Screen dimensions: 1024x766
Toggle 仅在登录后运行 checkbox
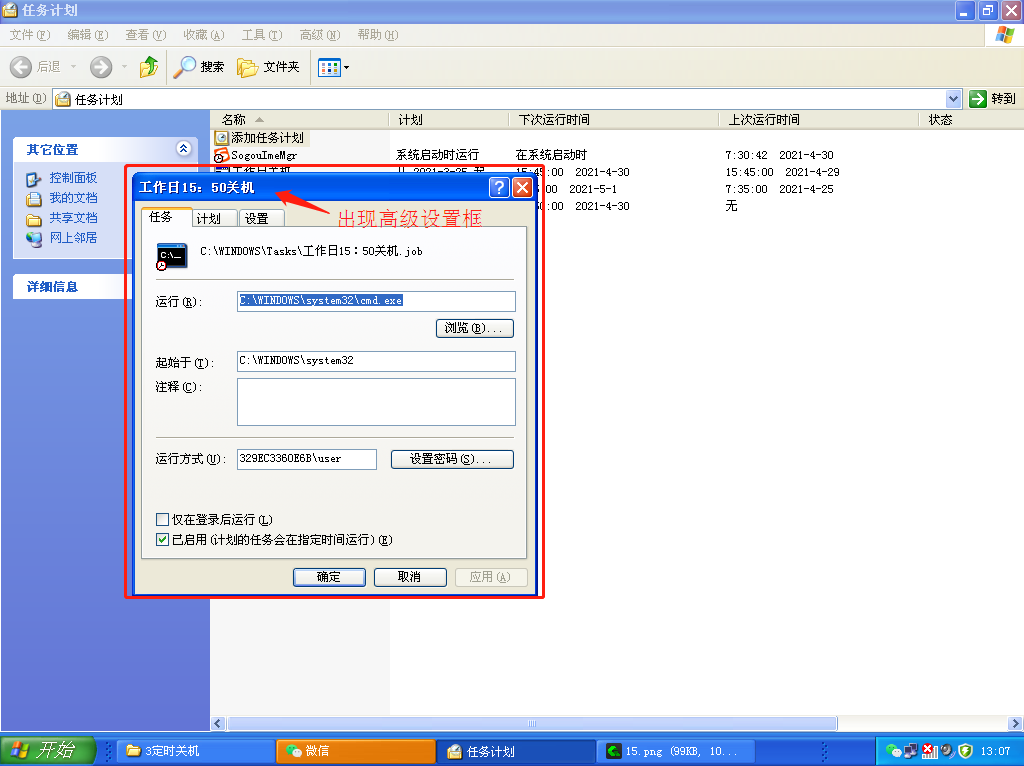click(163, 520)
